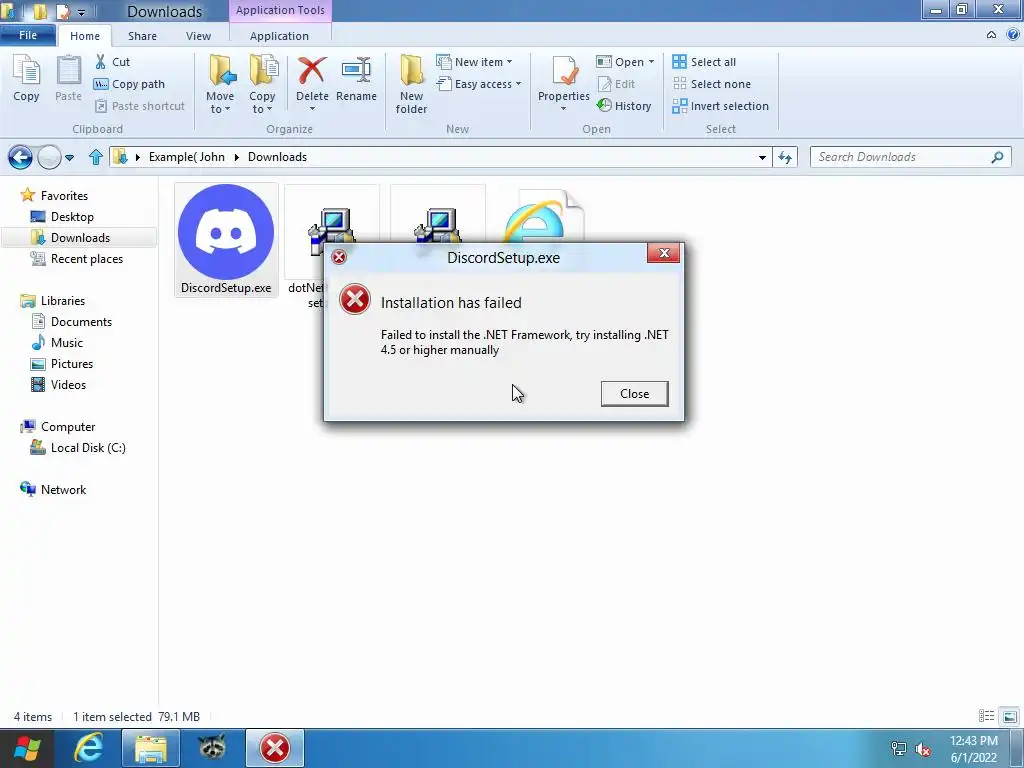Click Invert selection in the ribbon

click(x=720, y=106)
